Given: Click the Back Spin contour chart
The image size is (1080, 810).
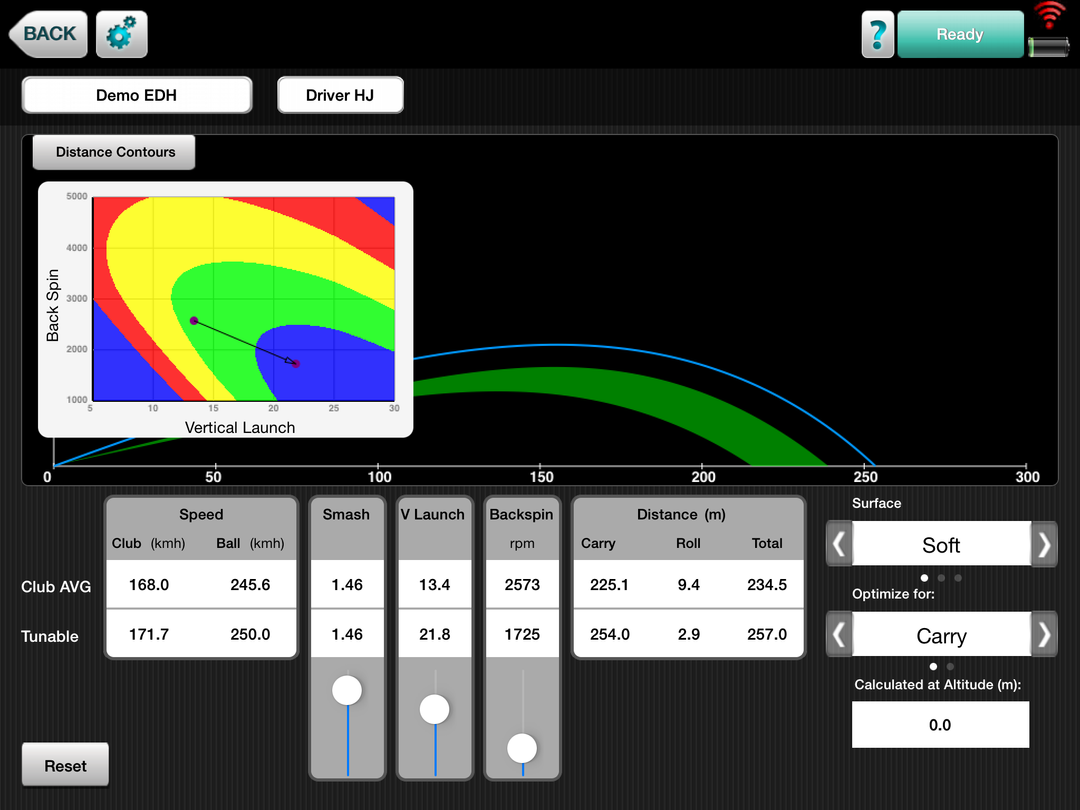Looking at the screenshot, I should [243, 298].
